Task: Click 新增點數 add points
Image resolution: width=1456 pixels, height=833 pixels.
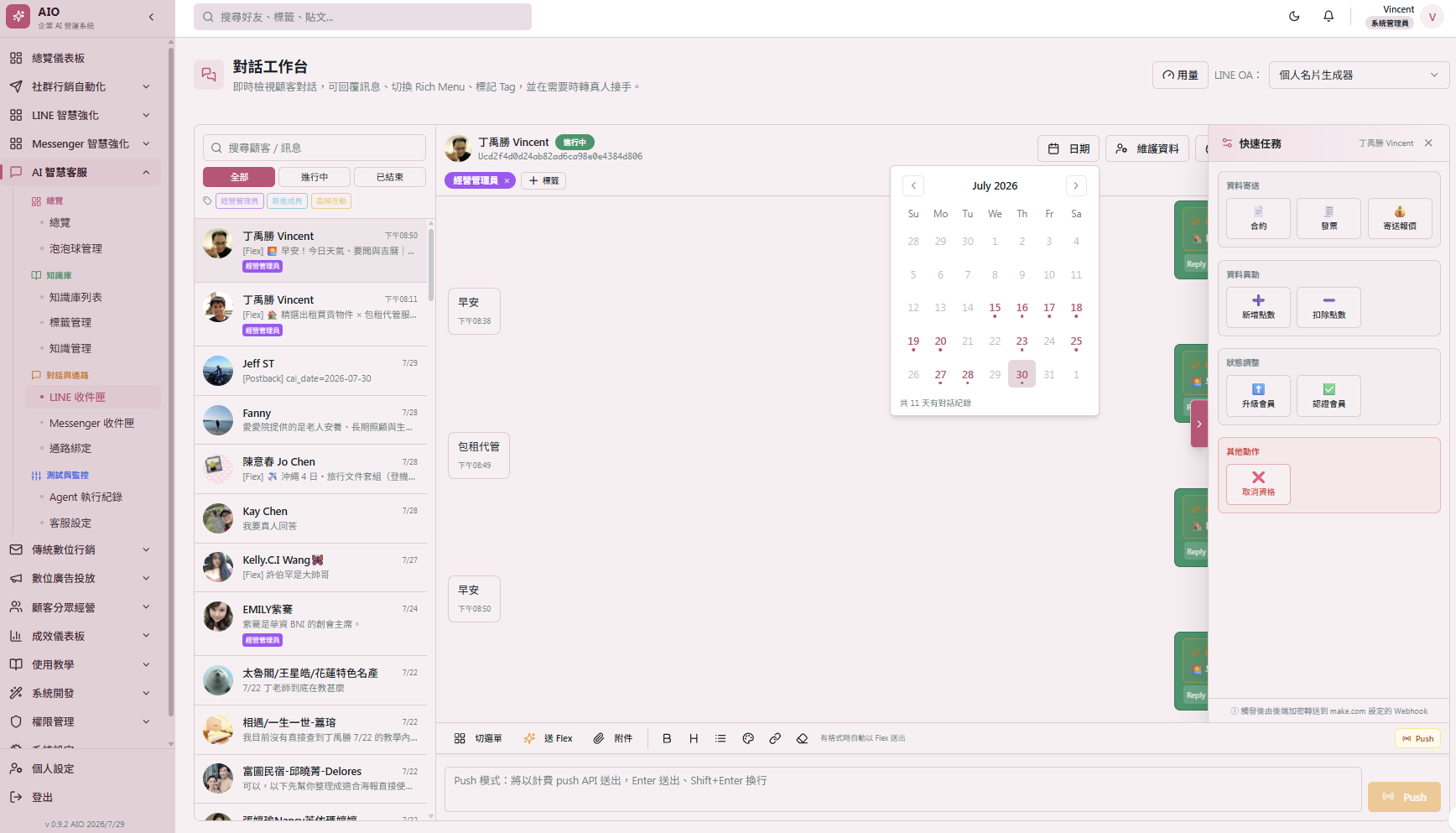Action: coord(1258,307)
